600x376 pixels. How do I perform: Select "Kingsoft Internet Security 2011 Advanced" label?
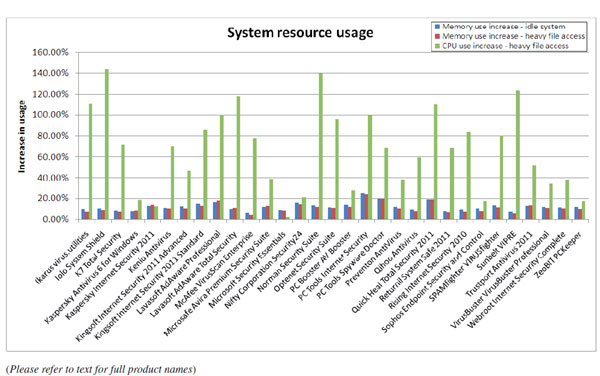click(132, 286)
